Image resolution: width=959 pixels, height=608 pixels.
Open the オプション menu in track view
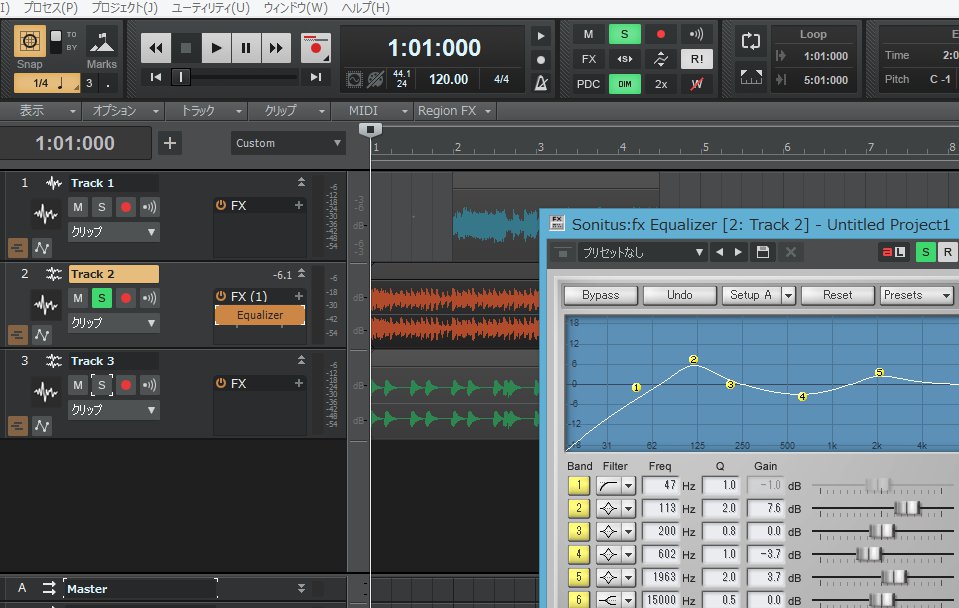[125, 111]
